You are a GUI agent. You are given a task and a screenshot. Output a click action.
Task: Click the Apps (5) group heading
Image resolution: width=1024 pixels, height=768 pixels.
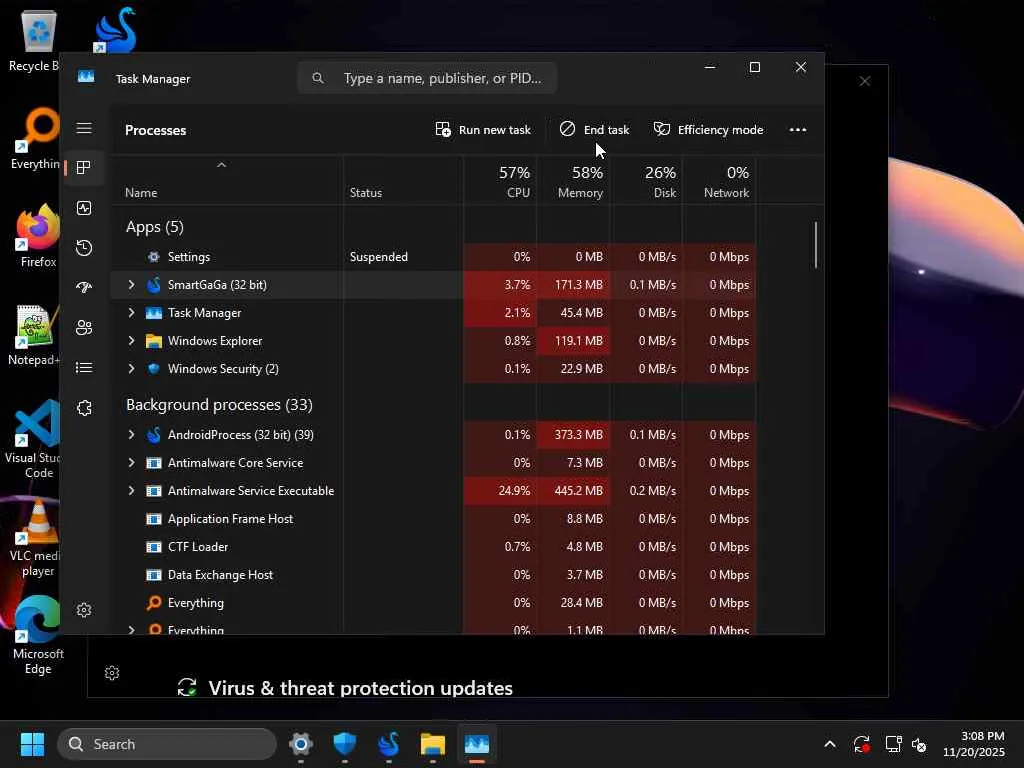click(155, 227)
